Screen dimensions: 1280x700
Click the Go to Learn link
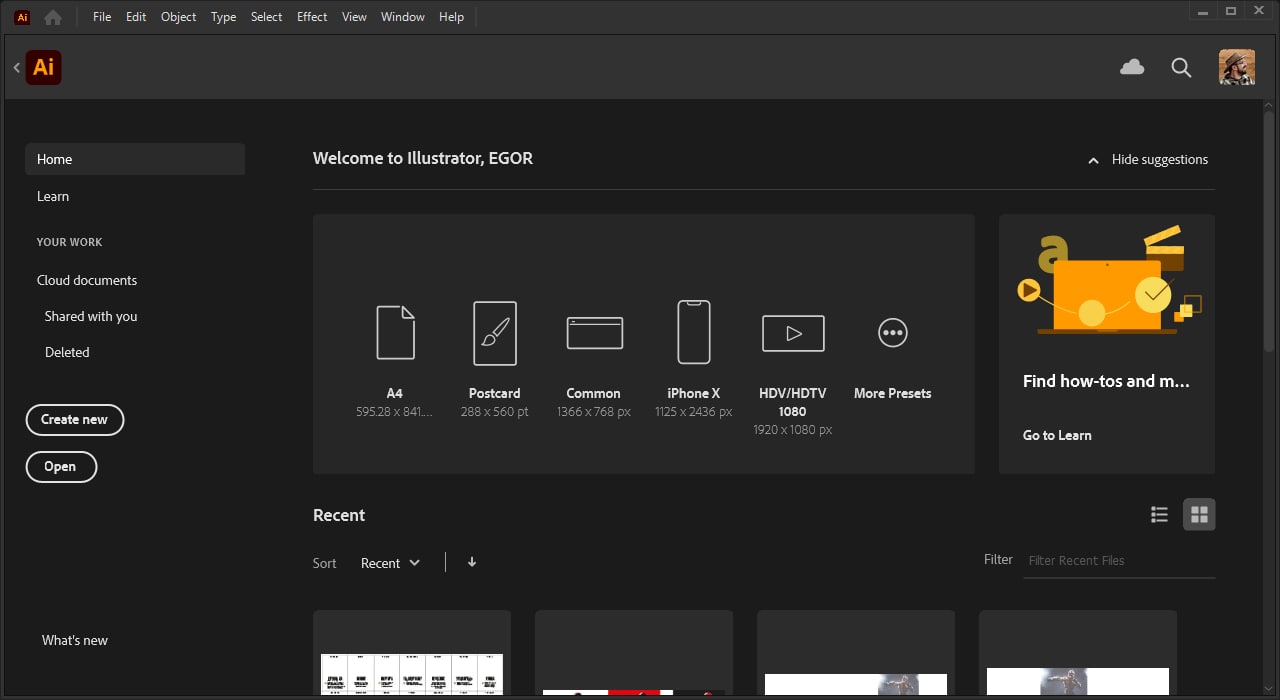coord(1057,435)
